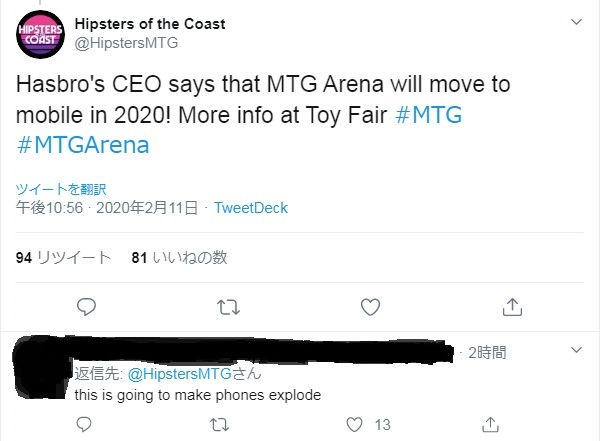View the 94 retweets list
Image resolution: width=601 pixels, height=441 pixels.
64,257
